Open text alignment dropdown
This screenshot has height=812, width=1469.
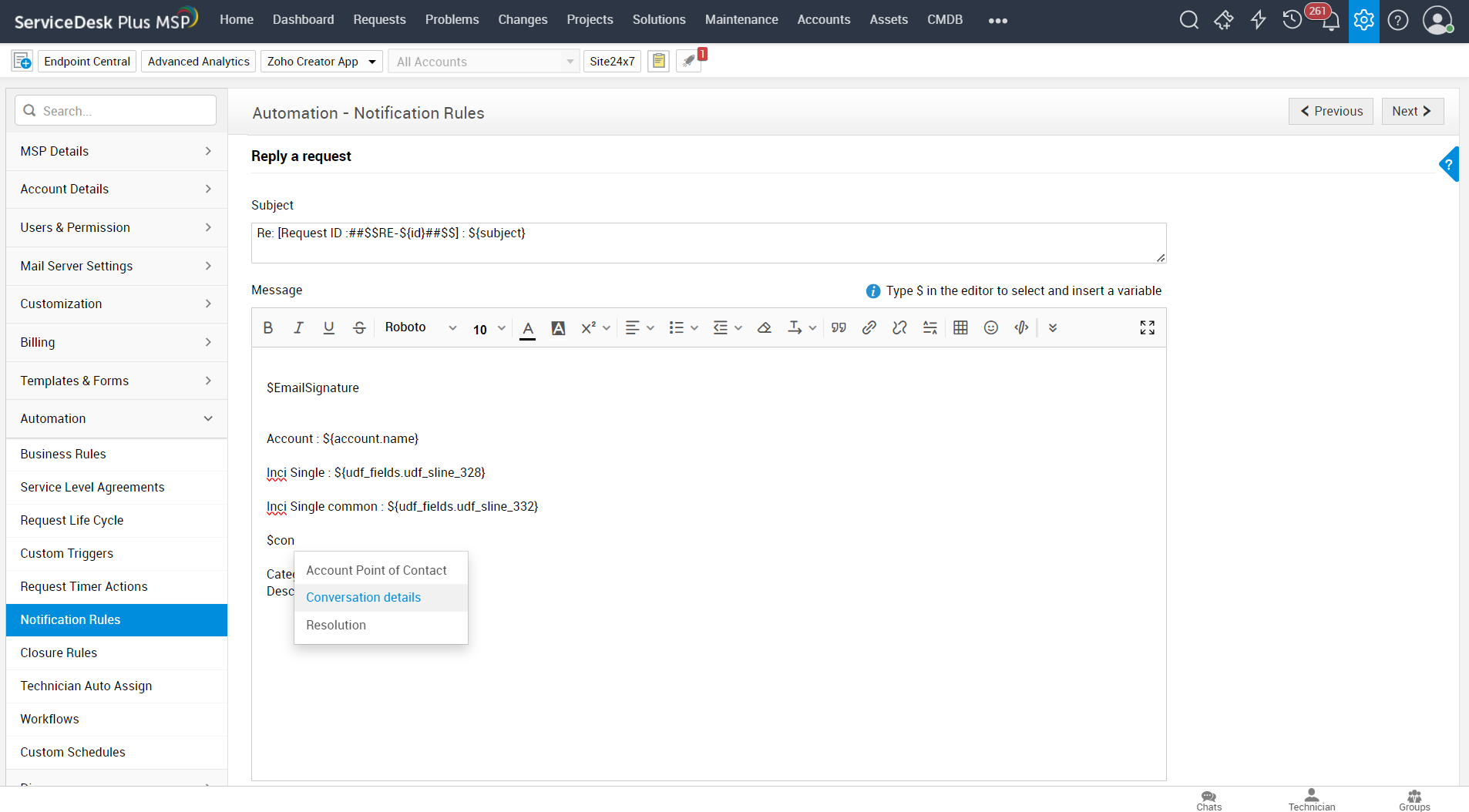[640, 328]
